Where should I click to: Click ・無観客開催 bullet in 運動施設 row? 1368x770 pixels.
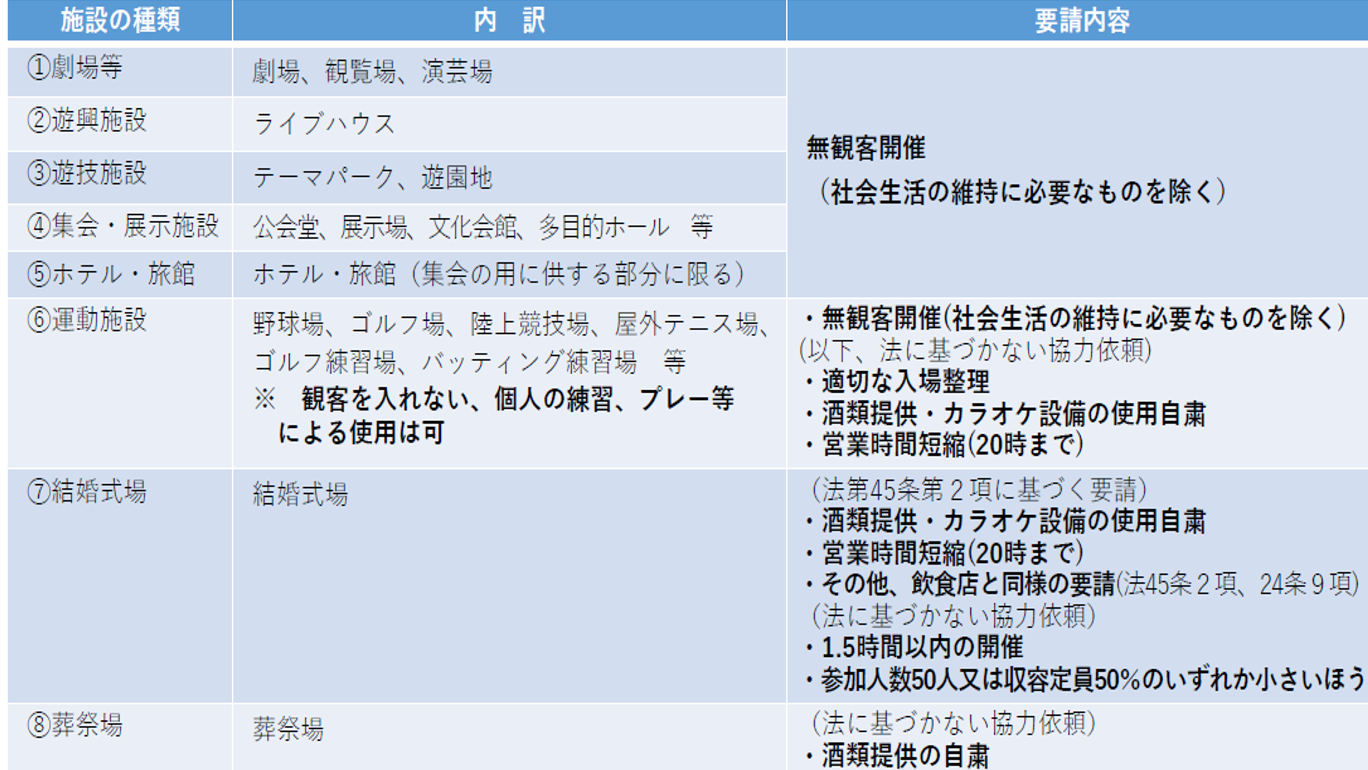(1073, 319)
